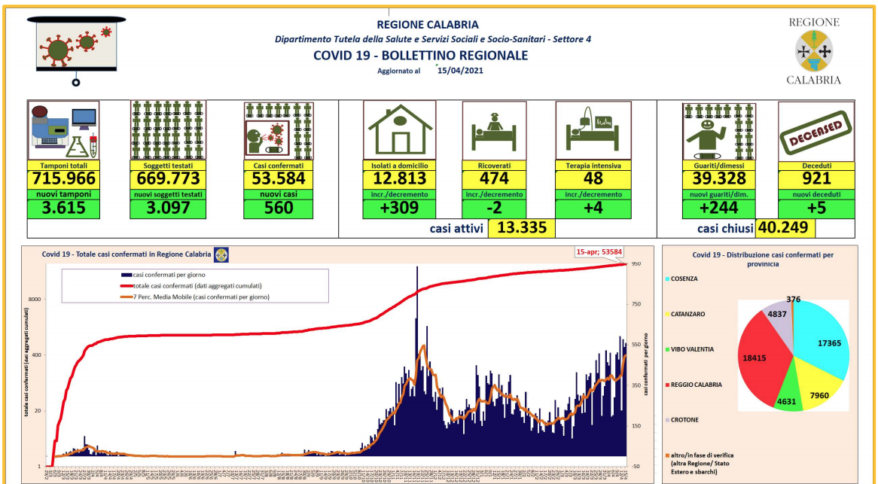Click the small emblem beside the chart title
This screenshot has height=484, width=878.
point(222,255)
